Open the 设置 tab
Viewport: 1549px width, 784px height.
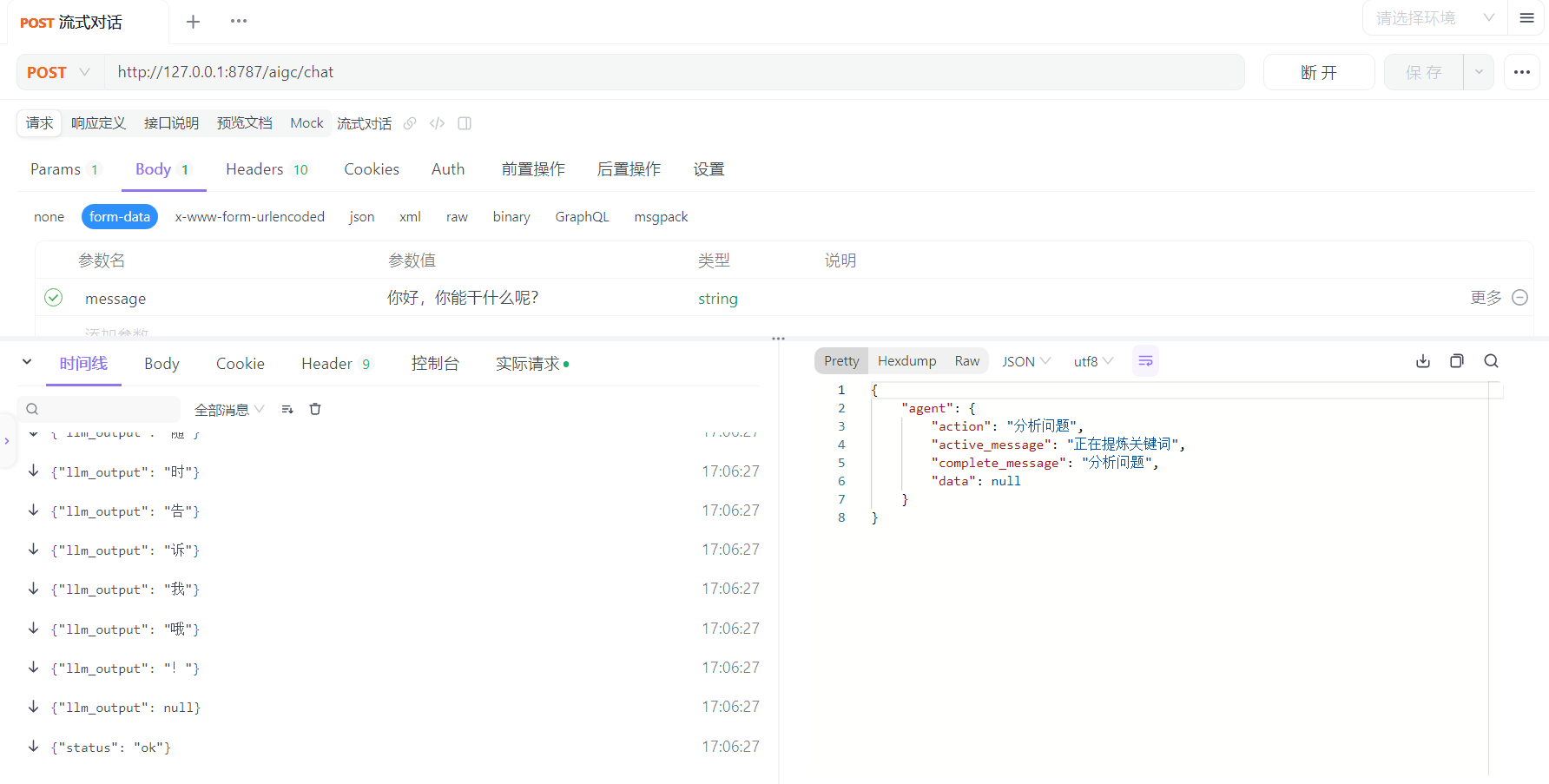pyautogui.click(x=709, y=169)
